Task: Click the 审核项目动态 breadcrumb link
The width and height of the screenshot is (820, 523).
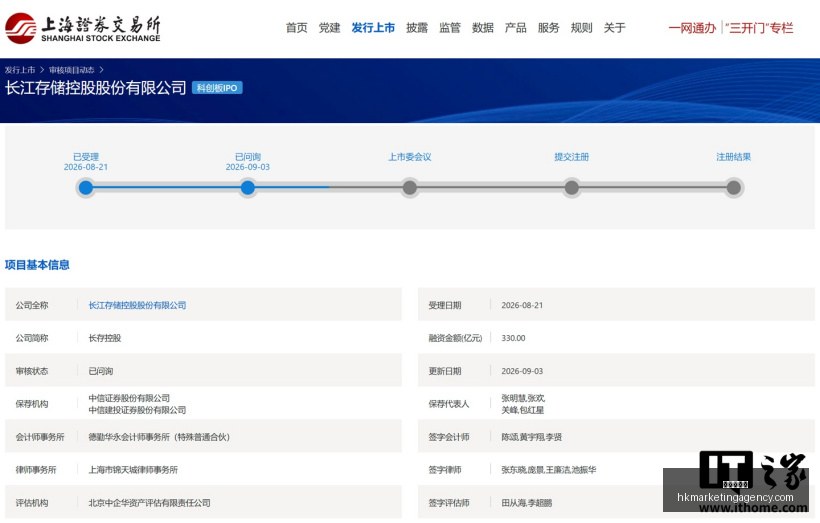Action: tap(72, 70)
